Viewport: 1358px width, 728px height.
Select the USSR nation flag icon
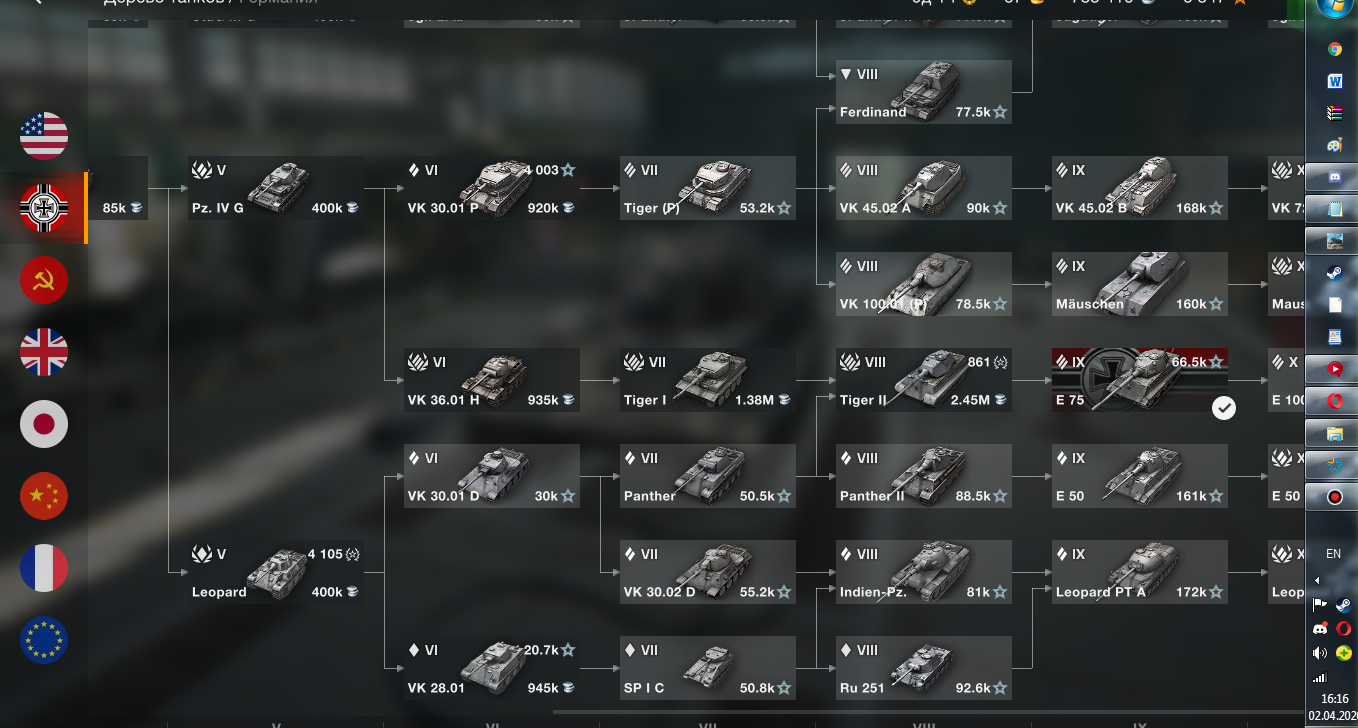pos(44,280)
